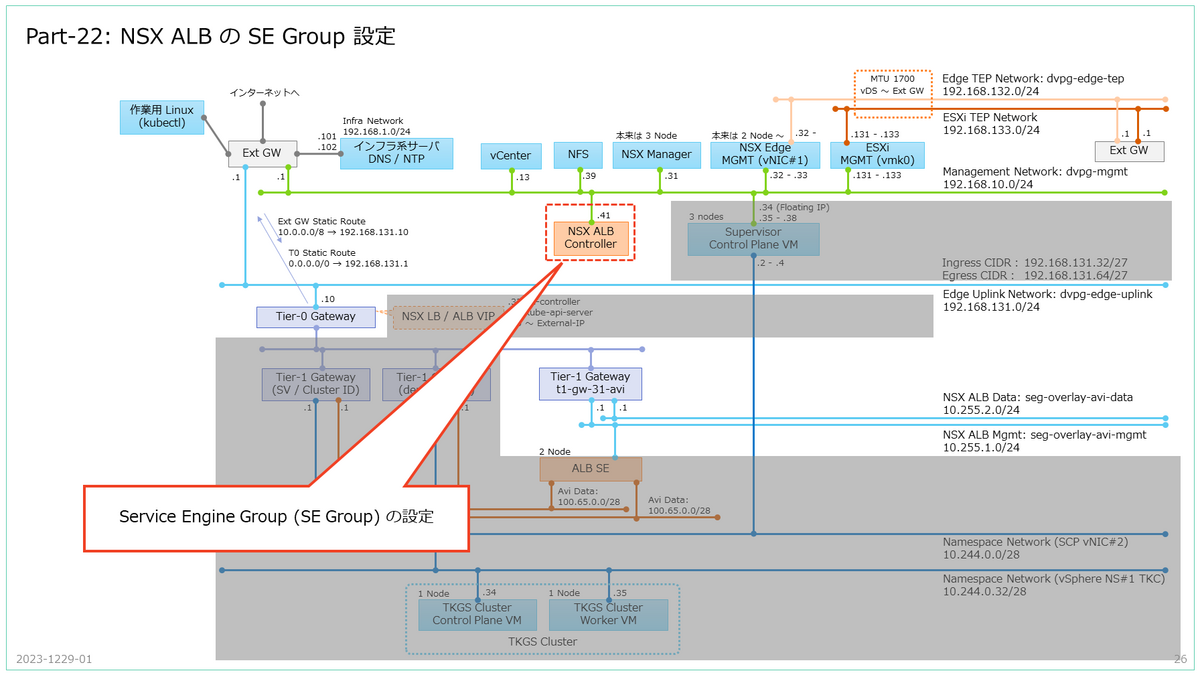Click the 'Ingress CIDR : 192.168.131.32/27' text
Image resolution: width=1200 pixels, height=675 pixels.
(x=1035, y=263)
